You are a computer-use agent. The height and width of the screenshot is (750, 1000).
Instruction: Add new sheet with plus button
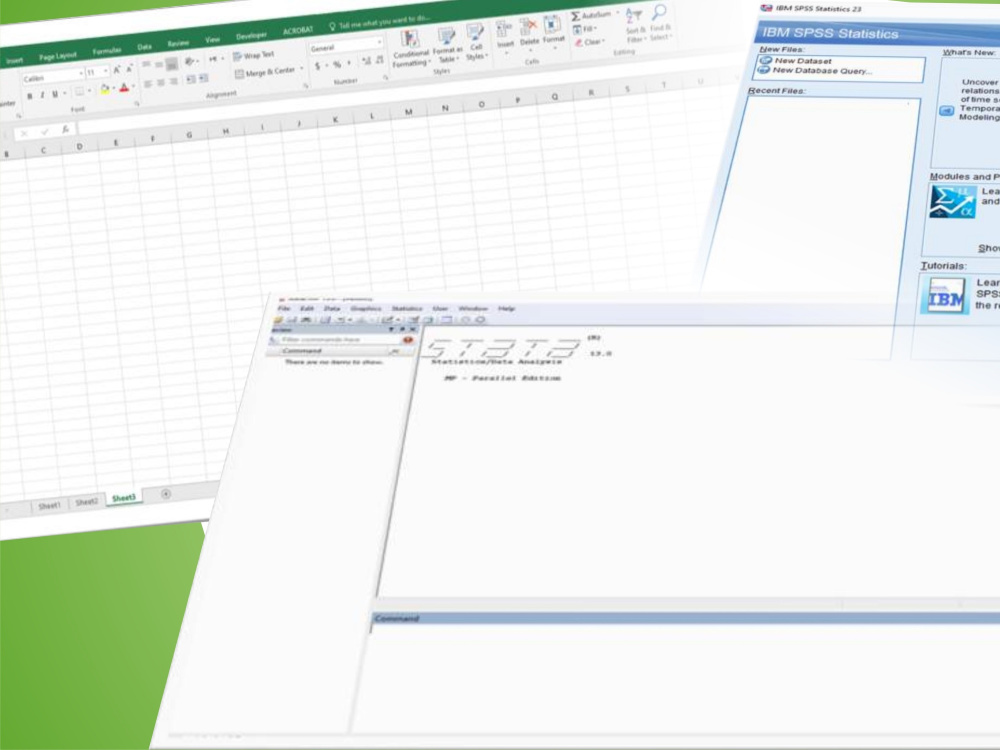coord(166,494)
